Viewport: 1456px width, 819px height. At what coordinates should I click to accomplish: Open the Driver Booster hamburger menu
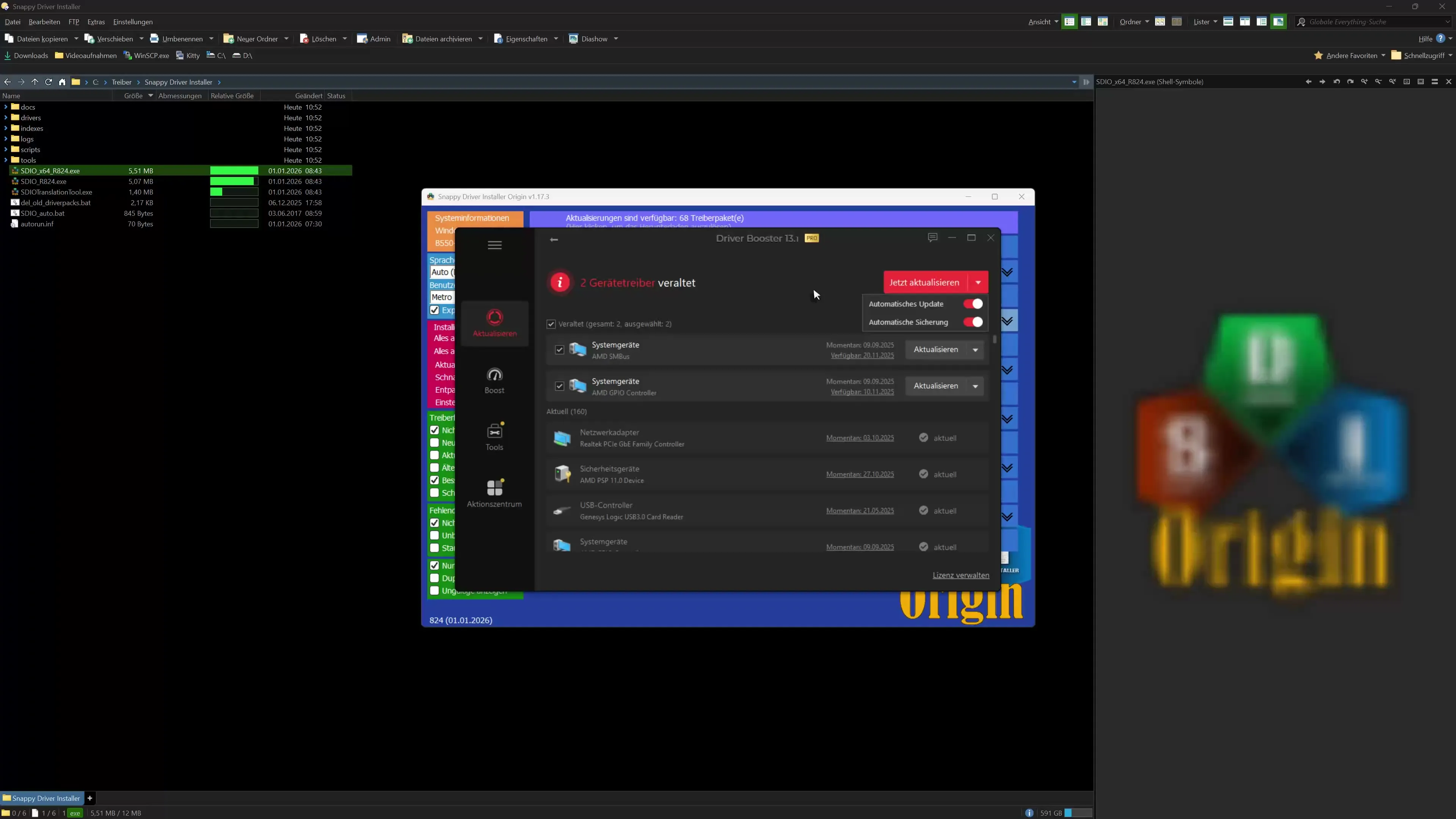494,245
